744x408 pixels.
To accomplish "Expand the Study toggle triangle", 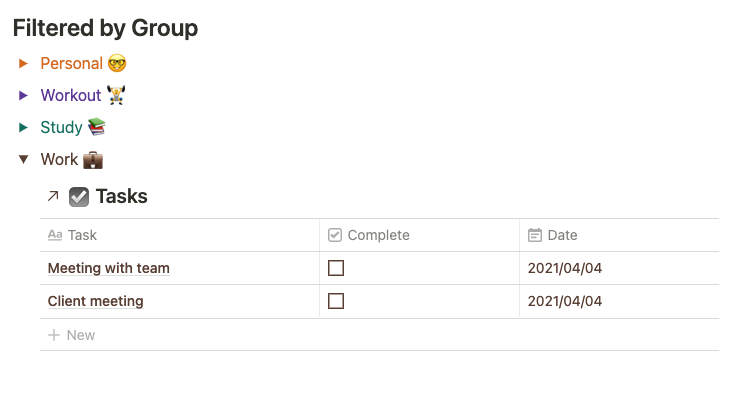I will click(x=24, y=128).
